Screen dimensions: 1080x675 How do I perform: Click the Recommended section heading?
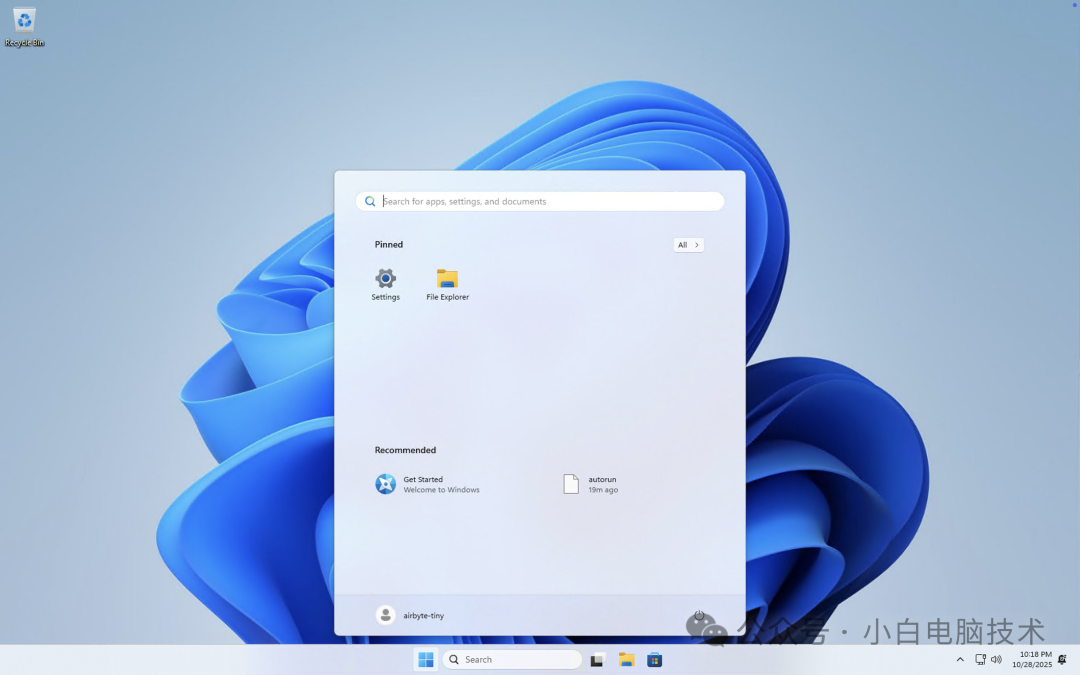pos(405,450)
